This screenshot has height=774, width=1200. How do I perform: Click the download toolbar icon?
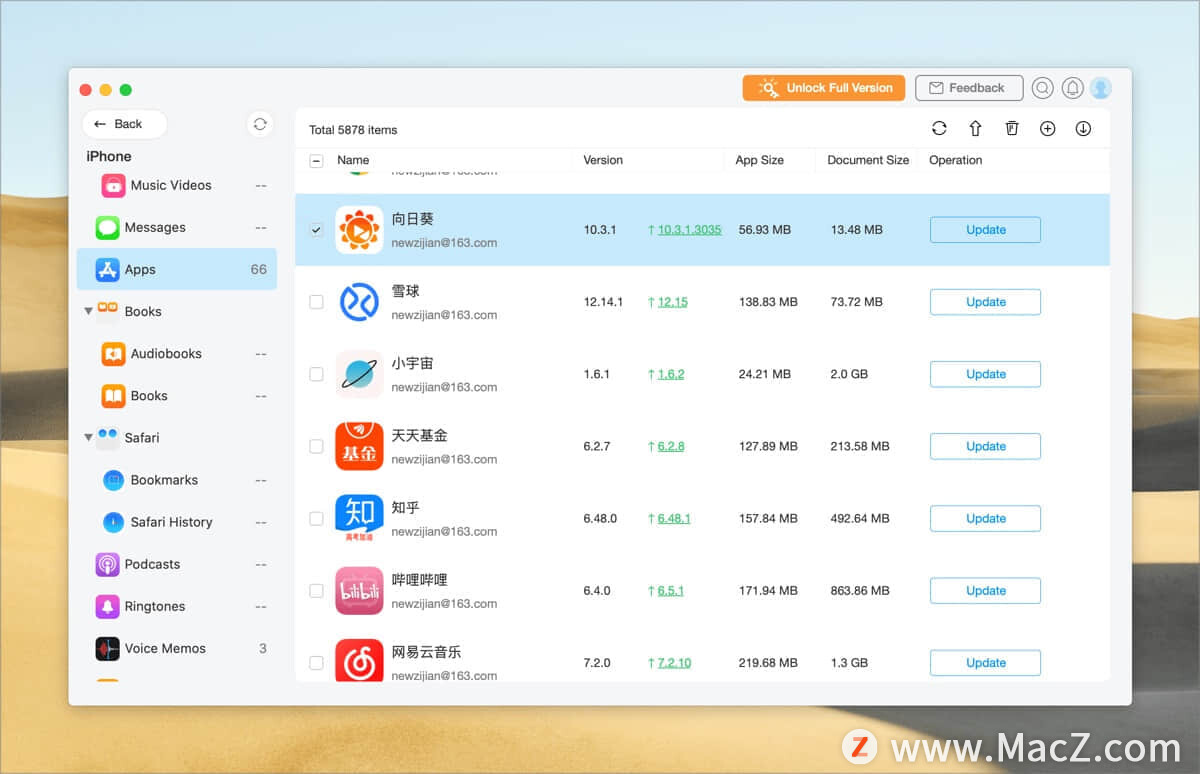pos(1083,129)
